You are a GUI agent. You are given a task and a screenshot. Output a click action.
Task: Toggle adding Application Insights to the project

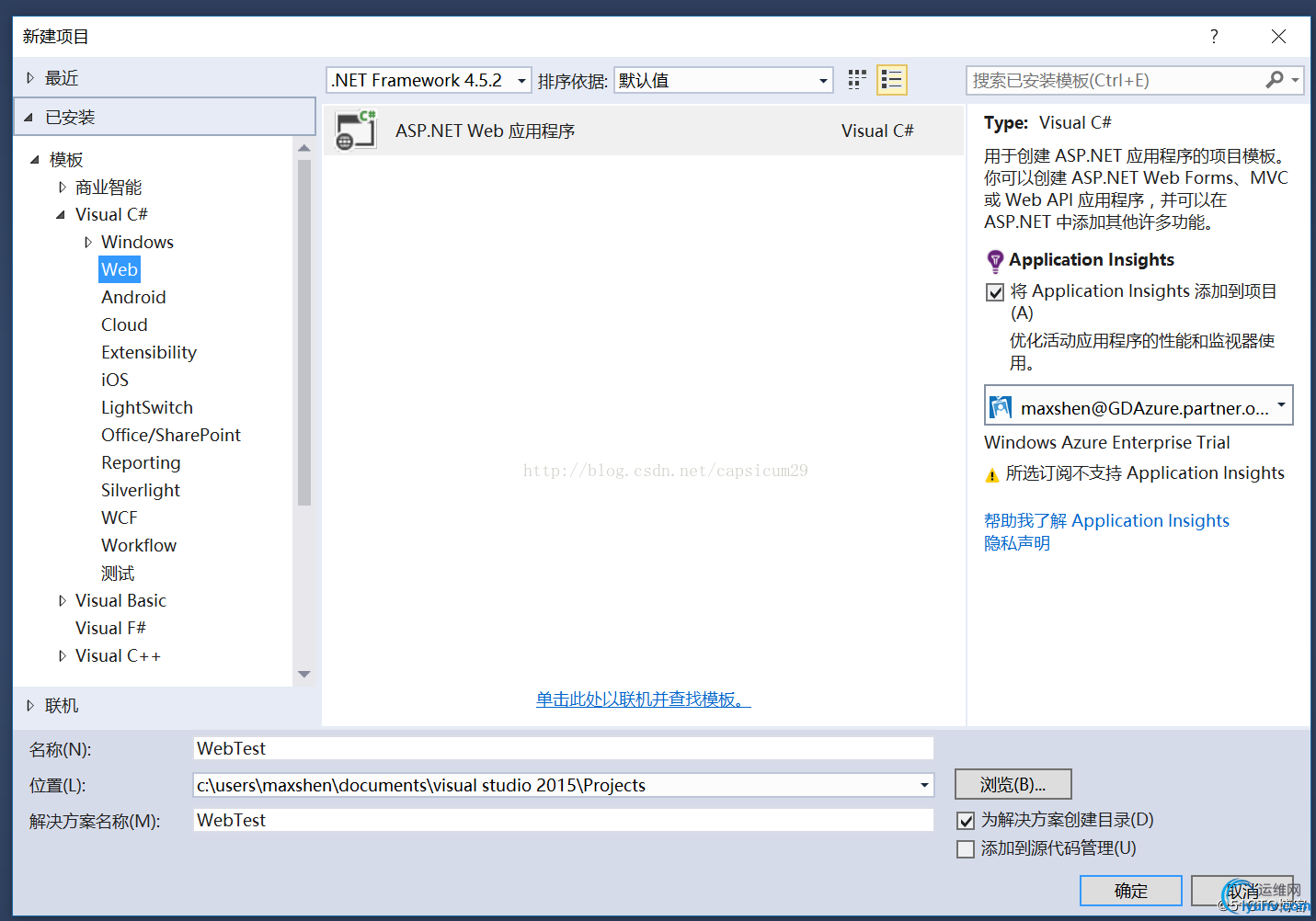(x=995, y=292)
